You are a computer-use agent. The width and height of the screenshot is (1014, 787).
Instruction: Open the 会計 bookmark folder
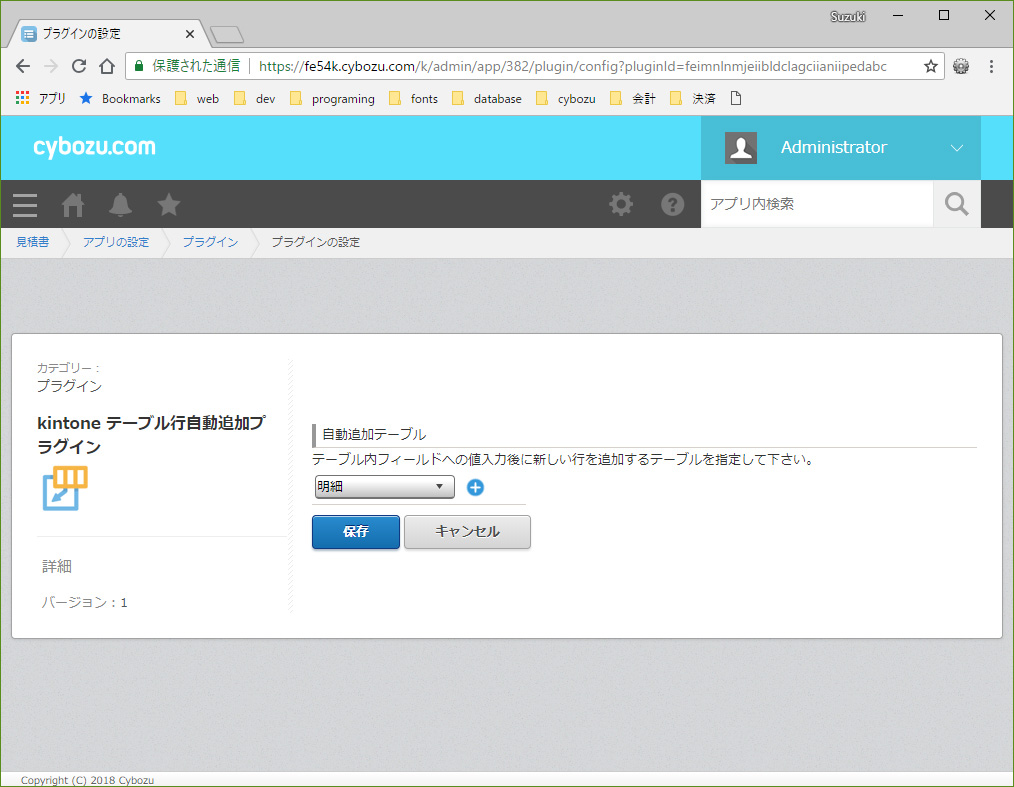(633, 98)
